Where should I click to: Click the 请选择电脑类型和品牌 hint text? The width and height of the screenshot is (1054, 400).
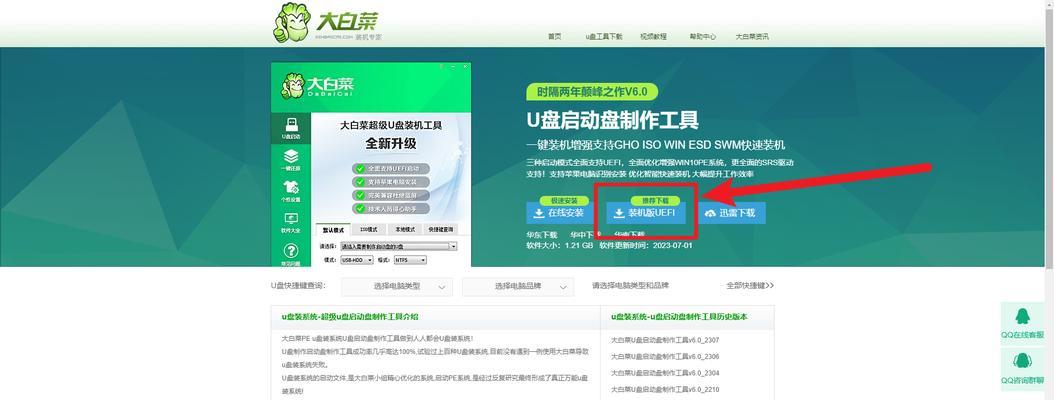tap(631, 286)
